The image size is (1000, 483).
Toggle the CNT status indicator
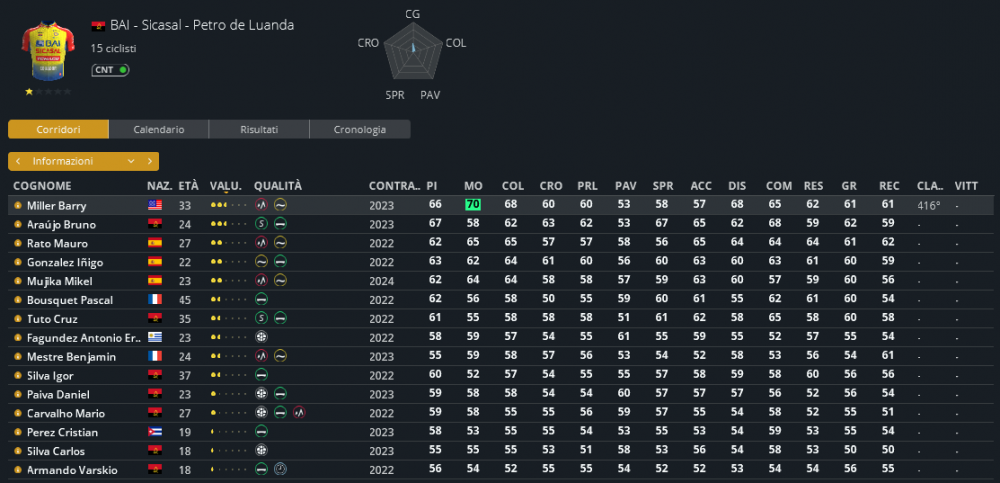pos(110,70)
